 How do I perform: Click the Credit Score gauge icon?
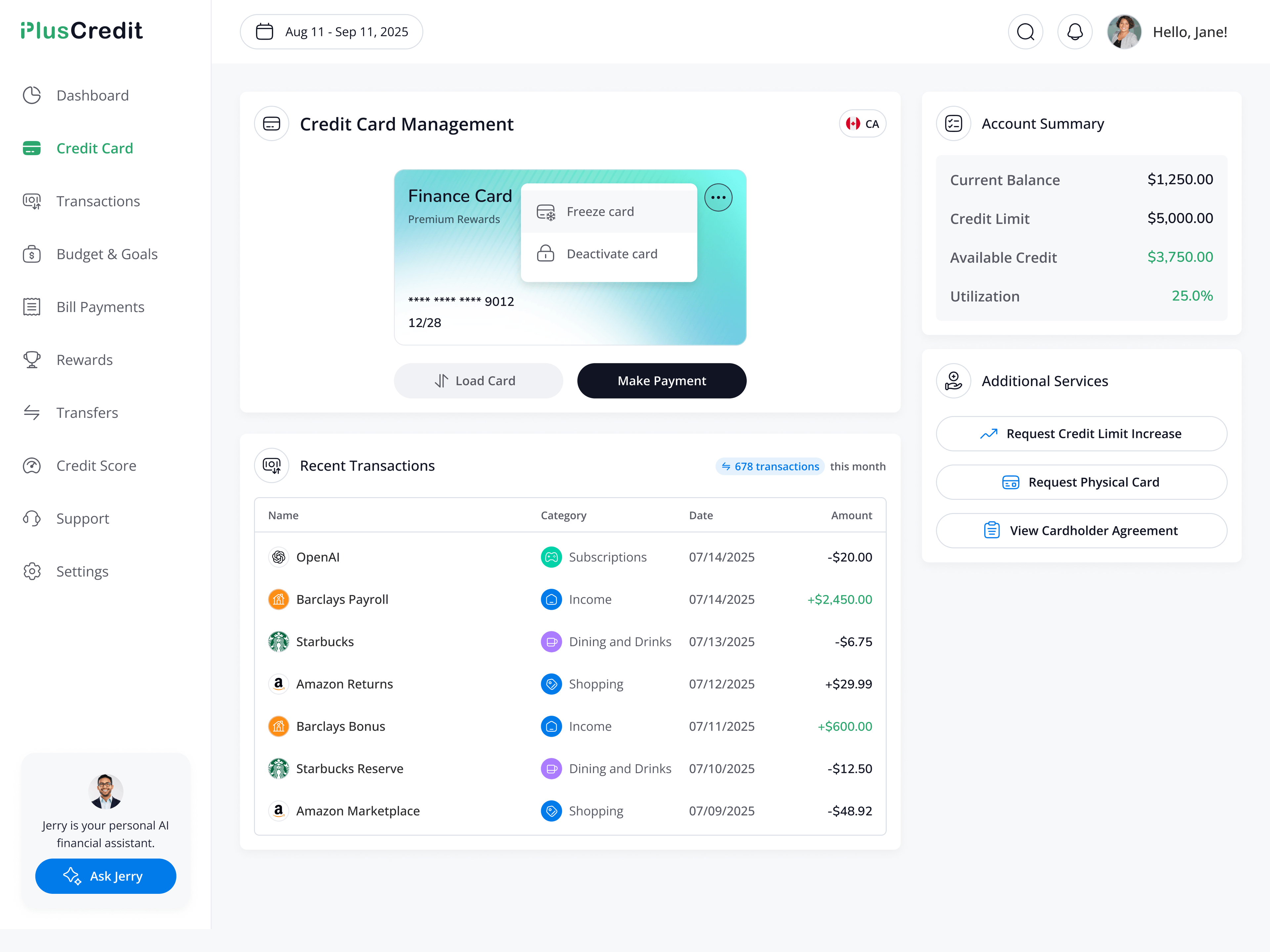(31, 465)
